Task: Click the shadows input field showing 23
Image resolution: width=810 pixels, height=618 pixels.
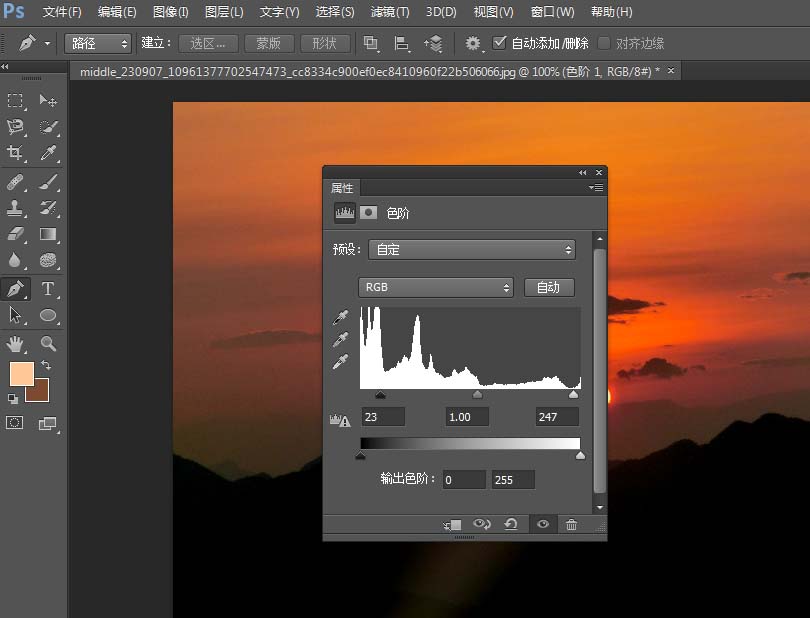Action: [383, 417]
